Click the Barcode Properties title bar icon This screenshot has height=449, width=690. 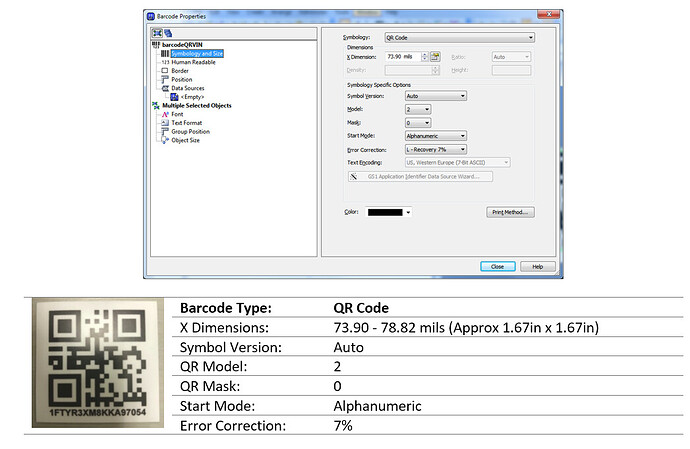tap(151, 16)
